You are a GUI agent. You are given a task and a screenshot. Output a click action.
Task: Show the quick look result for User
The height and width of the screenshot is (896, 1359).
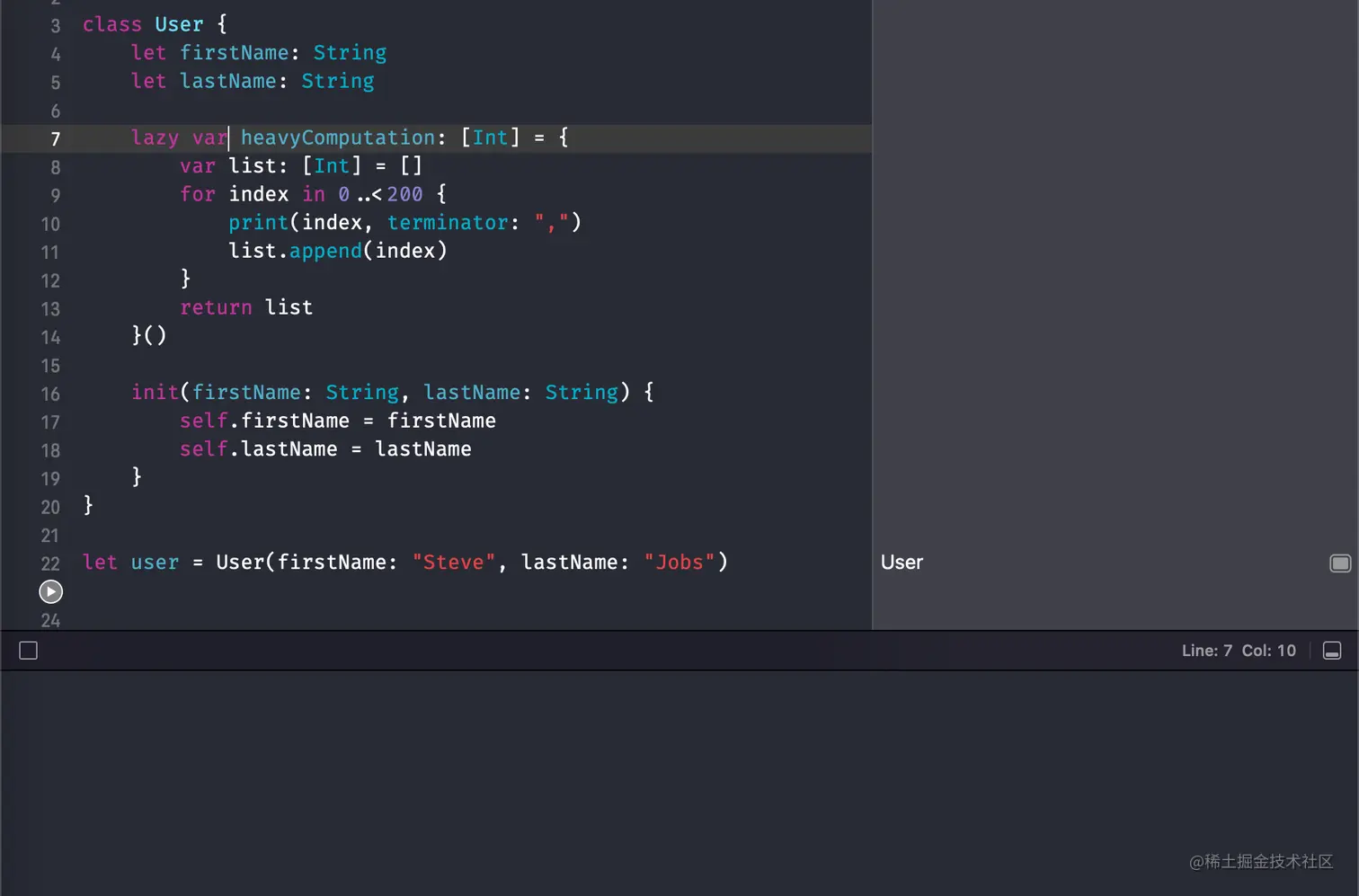coord(1340,563)
